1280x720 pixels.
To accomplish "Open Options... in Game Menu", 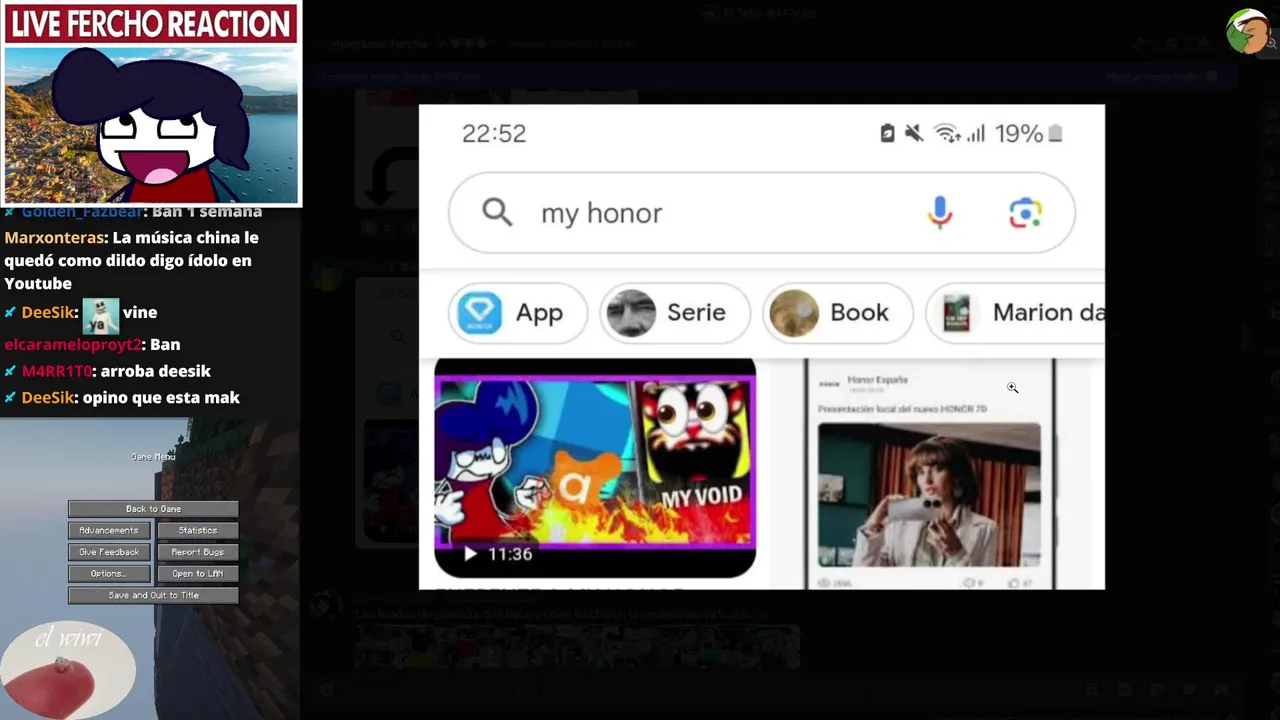I will [x=109, y=574].
